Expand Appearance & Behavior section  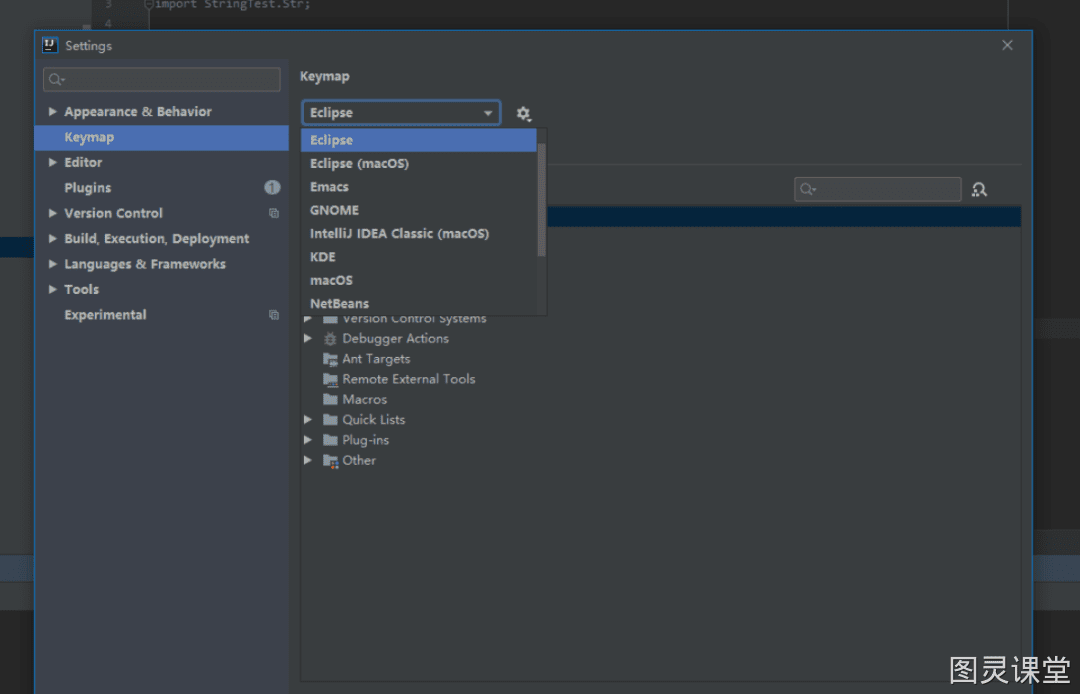tap(52, 112)
